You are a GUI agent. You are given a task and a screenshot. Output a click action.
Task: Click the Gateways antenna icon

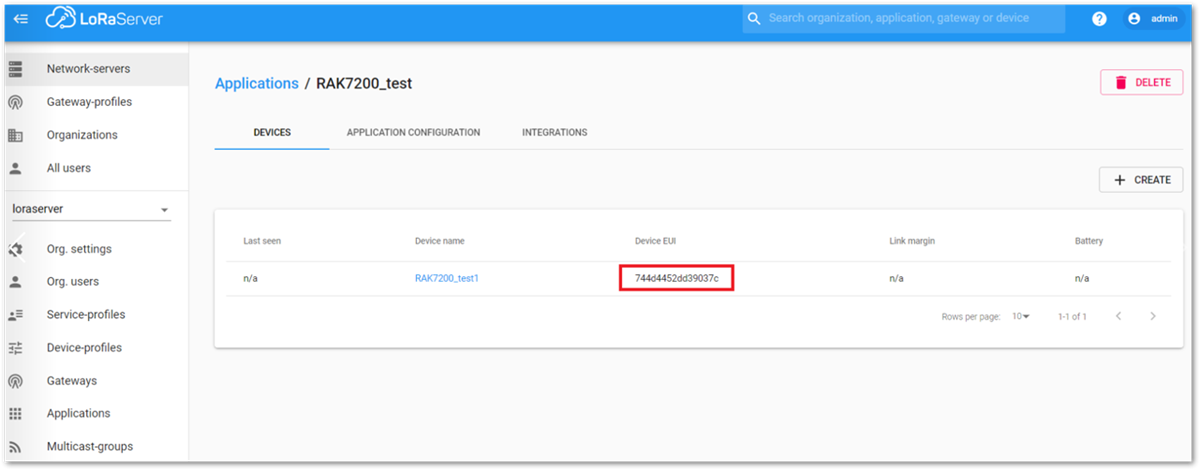pos(15,381)
